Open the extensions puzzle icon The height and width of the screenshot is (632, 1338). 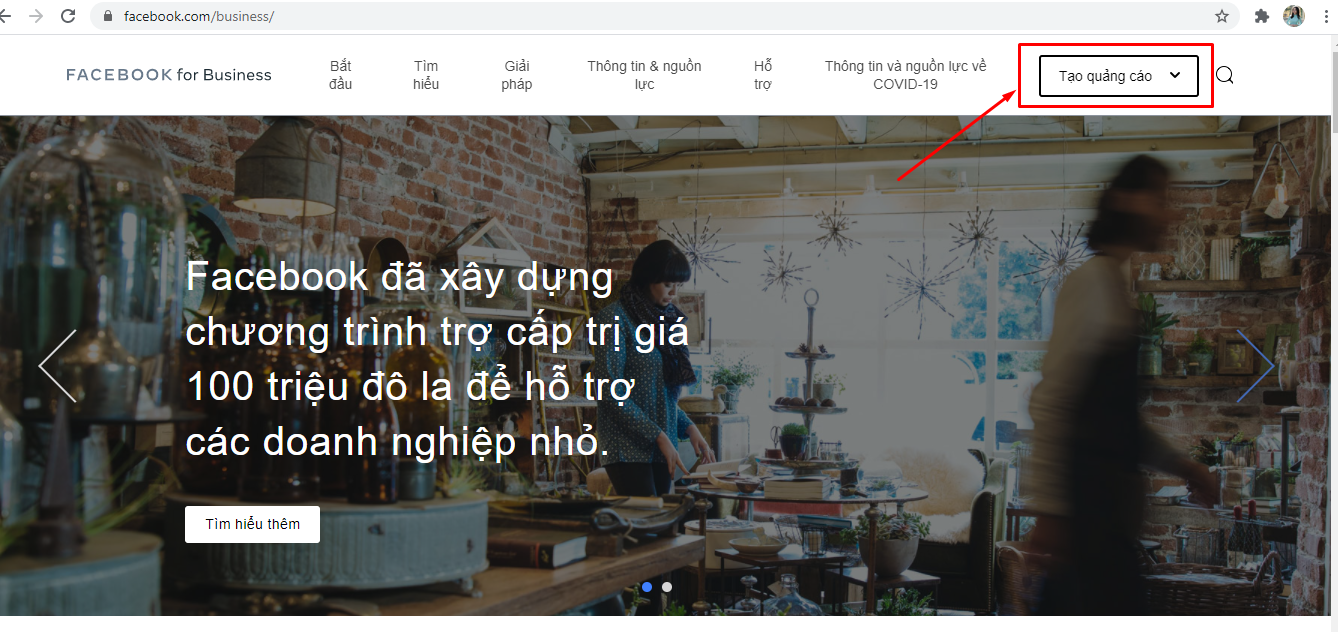1262,16
